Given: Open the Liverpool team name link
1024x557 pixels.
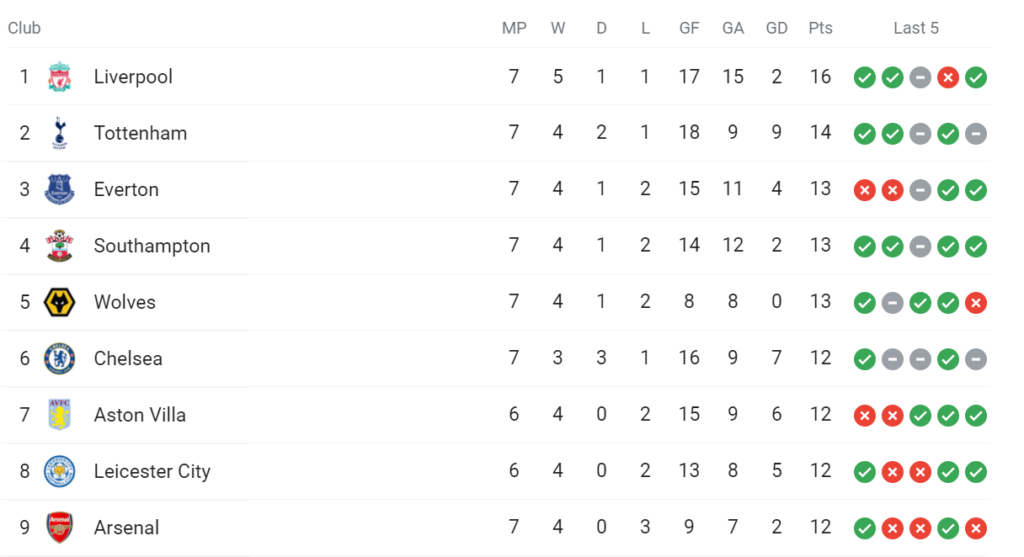Looking at the screenshot, I should tap(133, 76).
